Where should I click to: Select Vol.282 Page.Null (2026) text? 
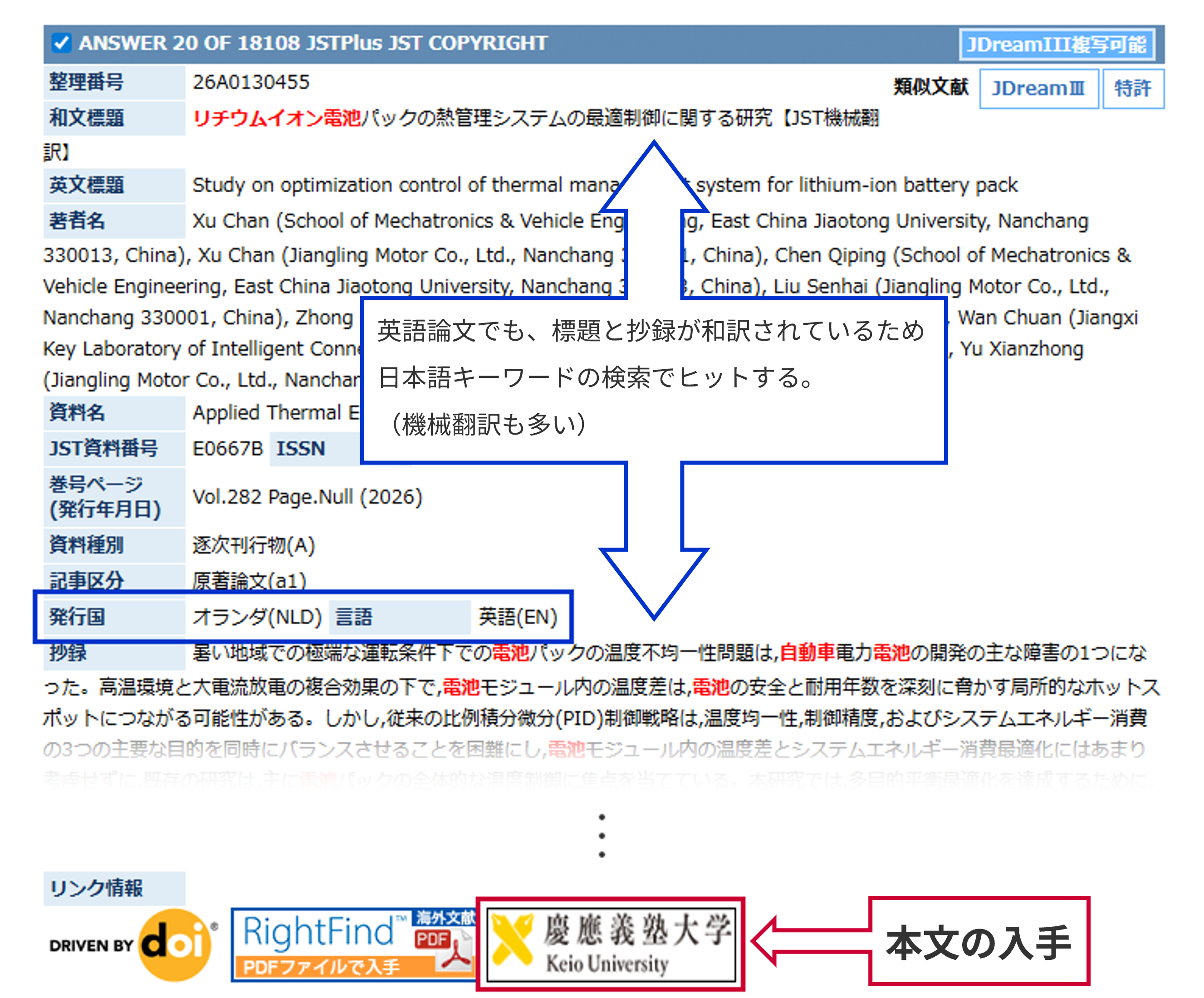(307, 496)
